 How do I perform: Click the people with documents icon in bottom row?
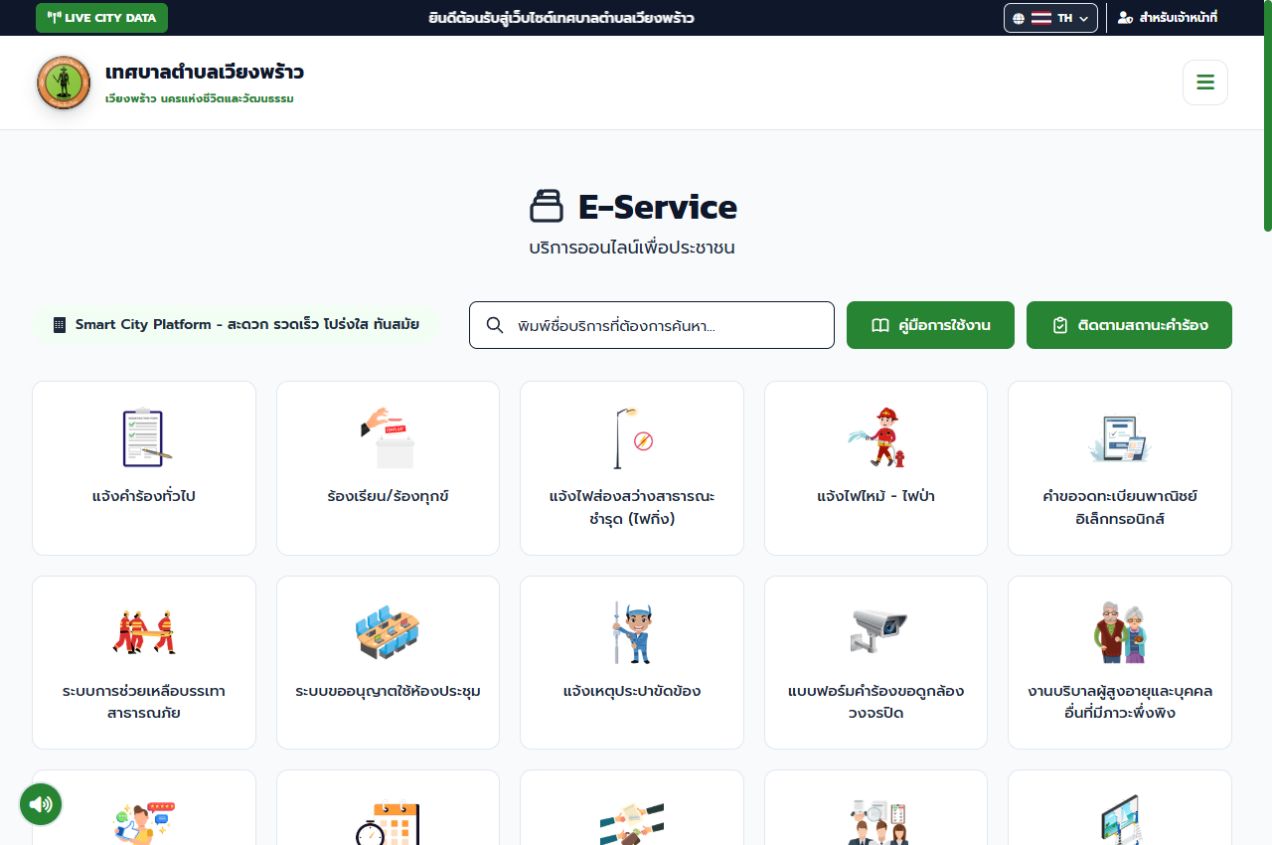pyautogui.click(x=876, y=822)
